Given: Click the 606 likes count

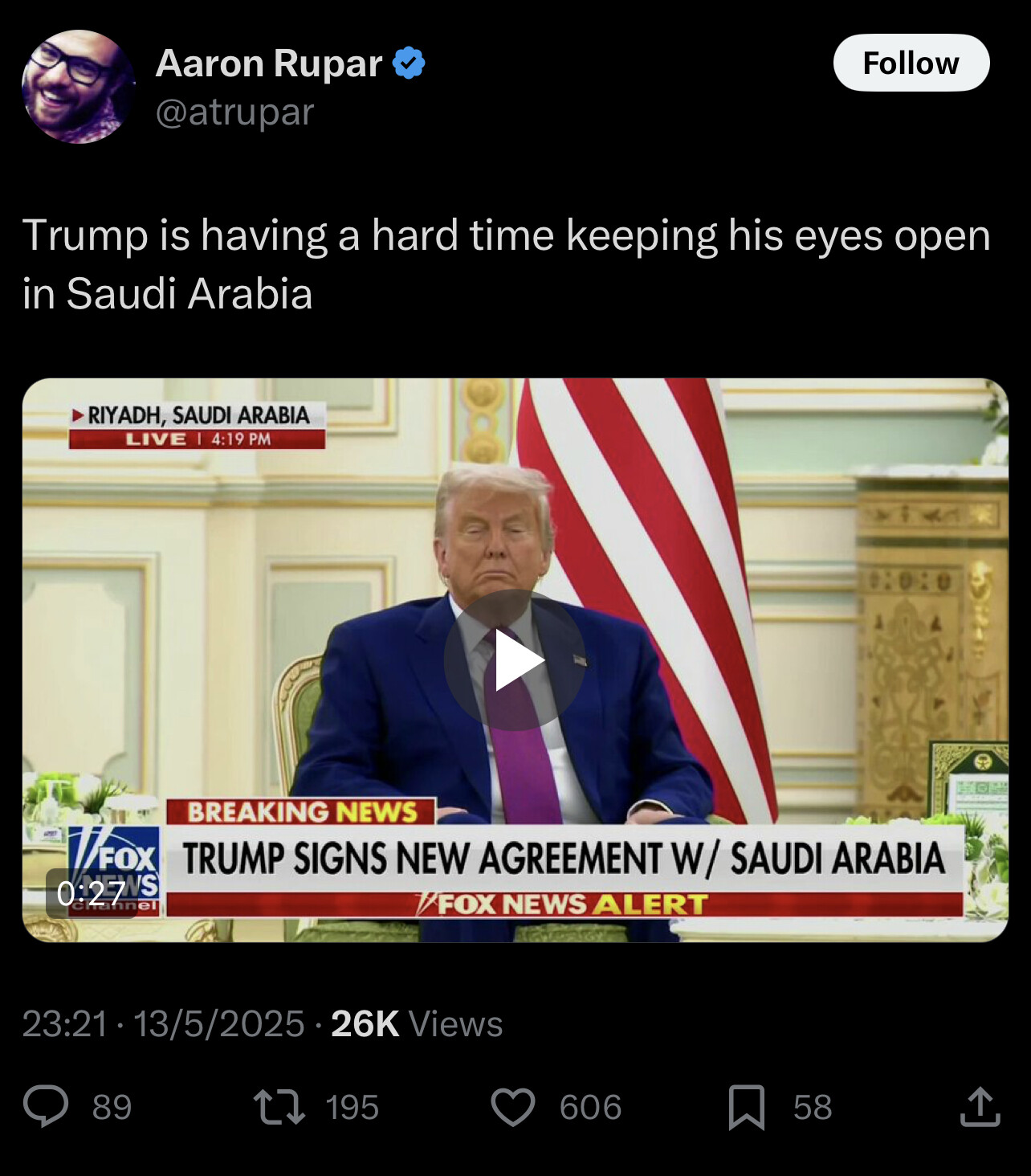Looking at the screenshot, I should click(590, 1107).
